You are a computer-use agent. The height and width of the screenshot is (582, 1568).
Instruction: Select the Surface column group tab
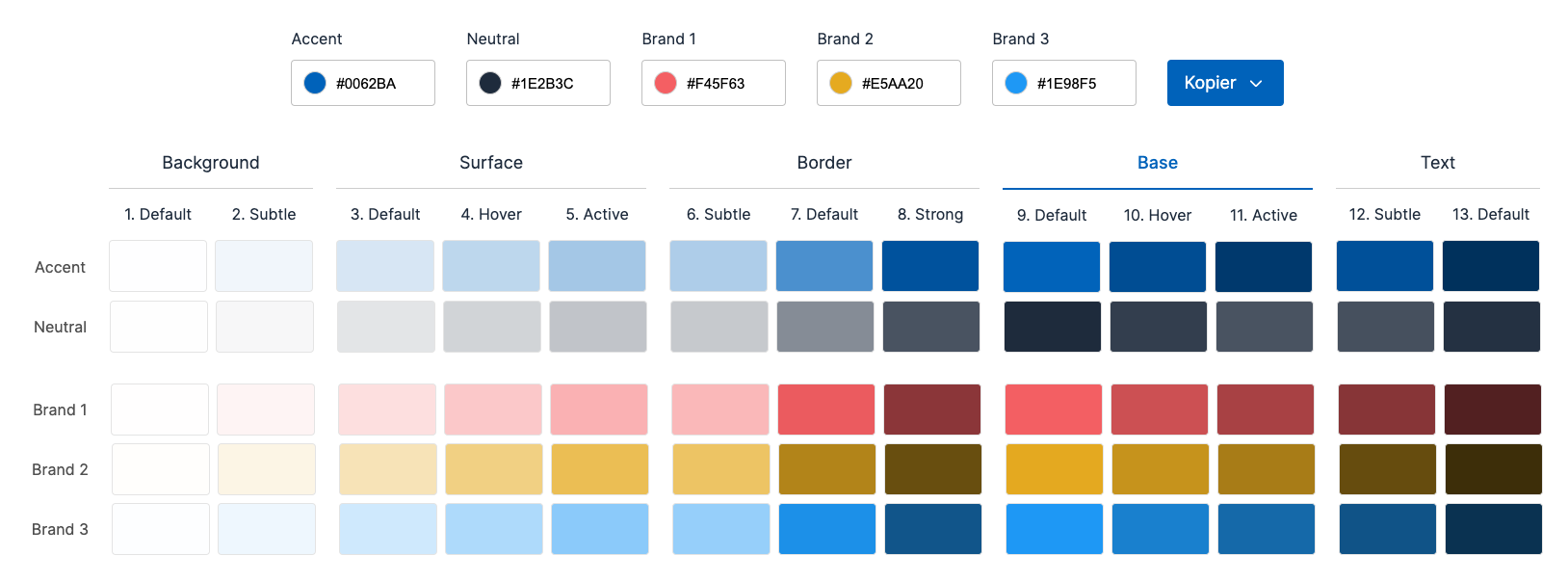491,163
